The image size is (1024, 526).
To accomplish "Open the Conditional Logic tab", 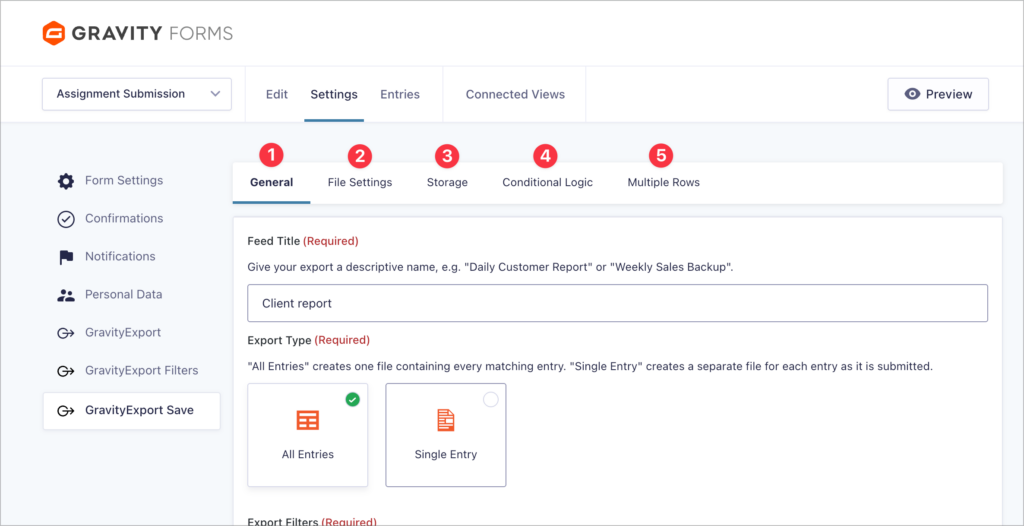I will (547, 182).
